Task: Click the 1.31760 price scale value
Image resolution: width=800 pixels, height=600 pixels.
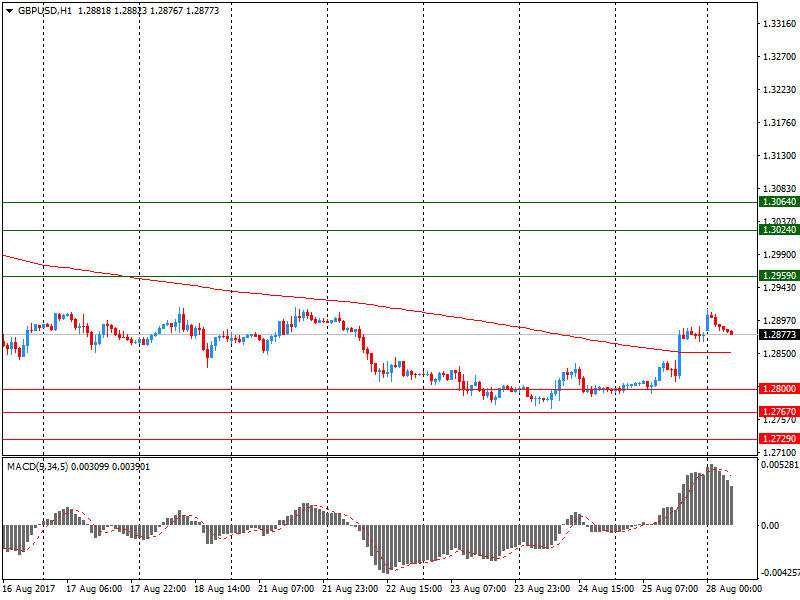Action: coord(779,122)
